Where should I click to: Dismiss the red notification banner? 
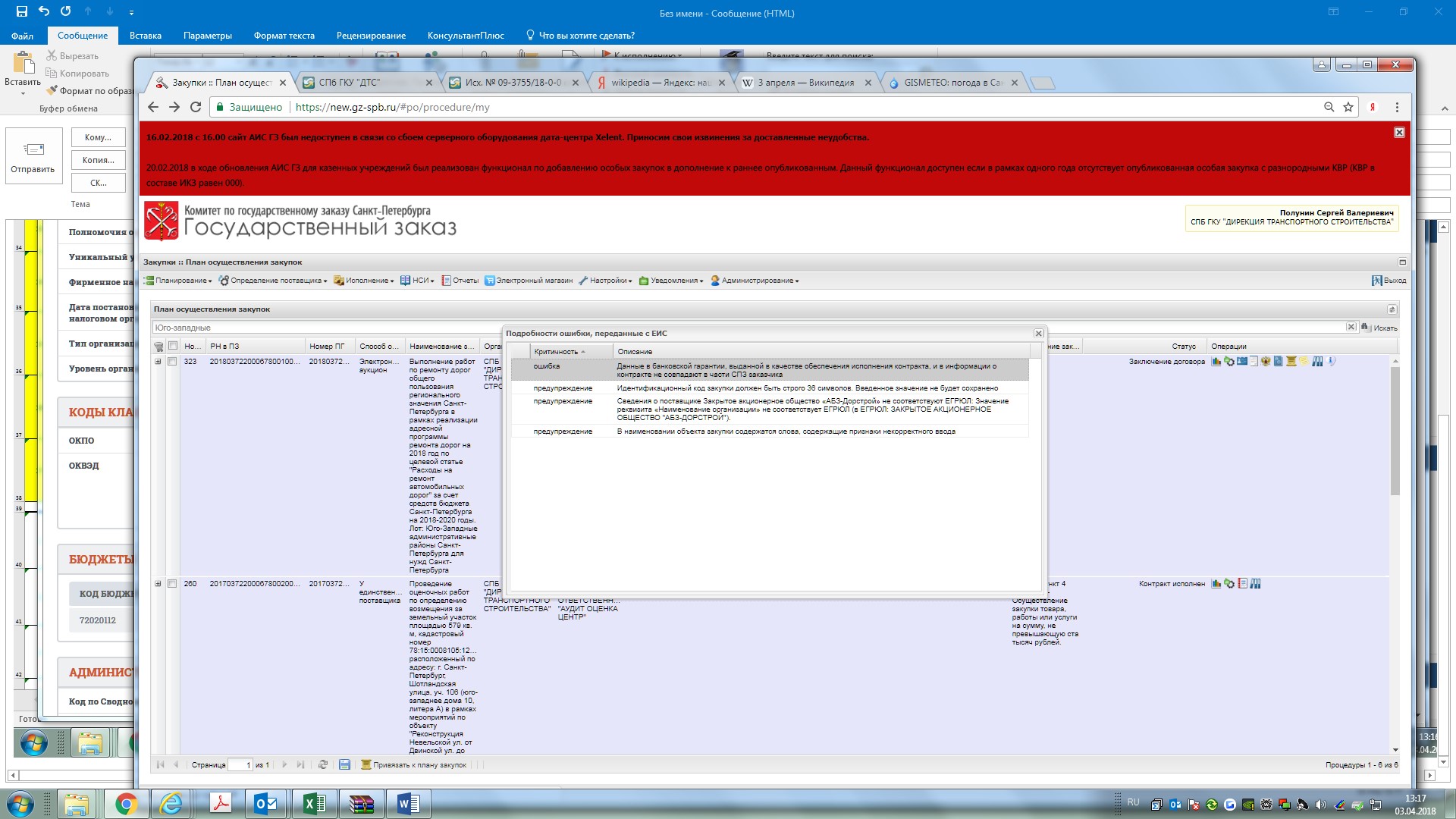click(1399, 133)
